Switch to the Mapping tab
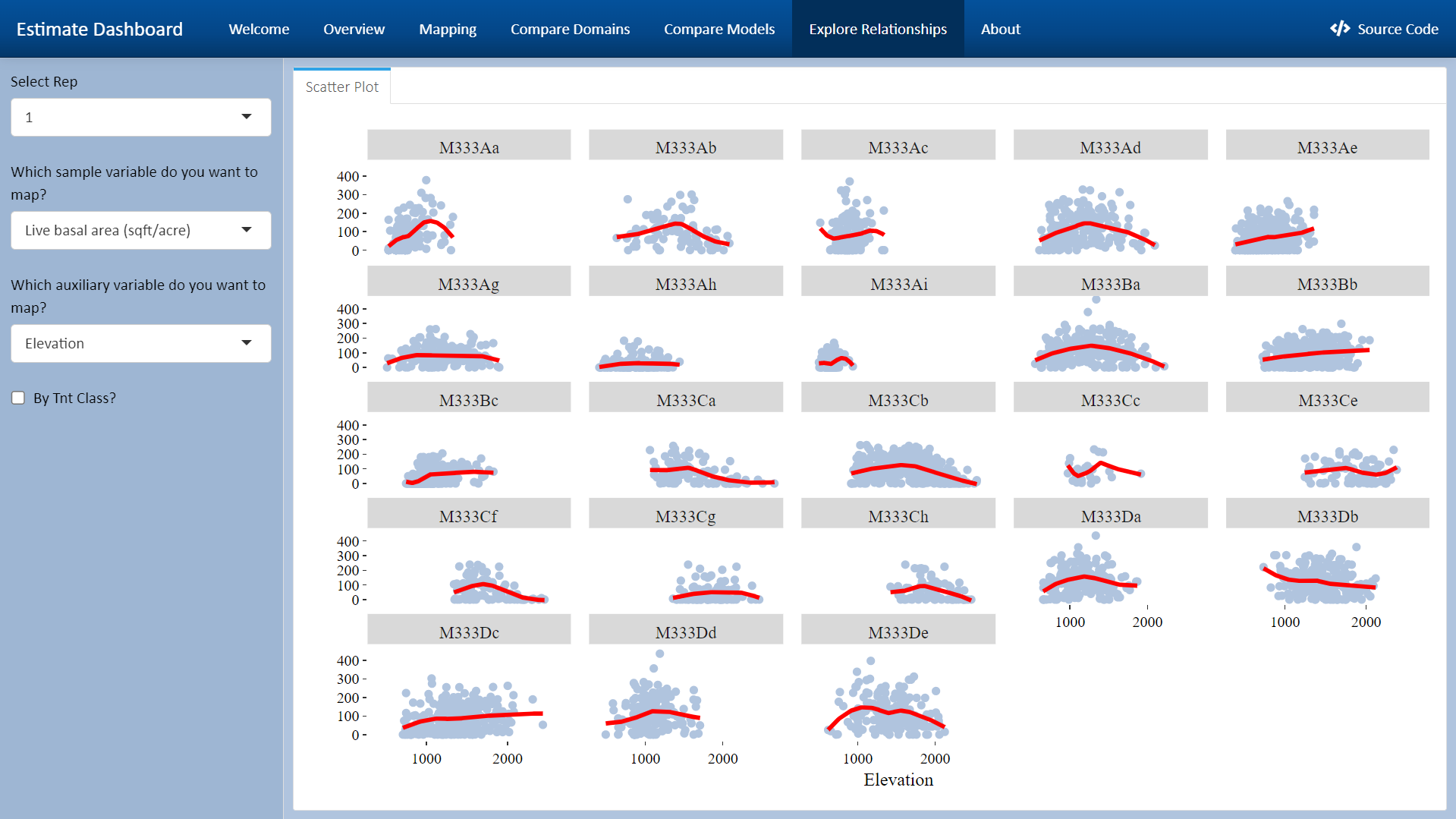 (448, 29)
